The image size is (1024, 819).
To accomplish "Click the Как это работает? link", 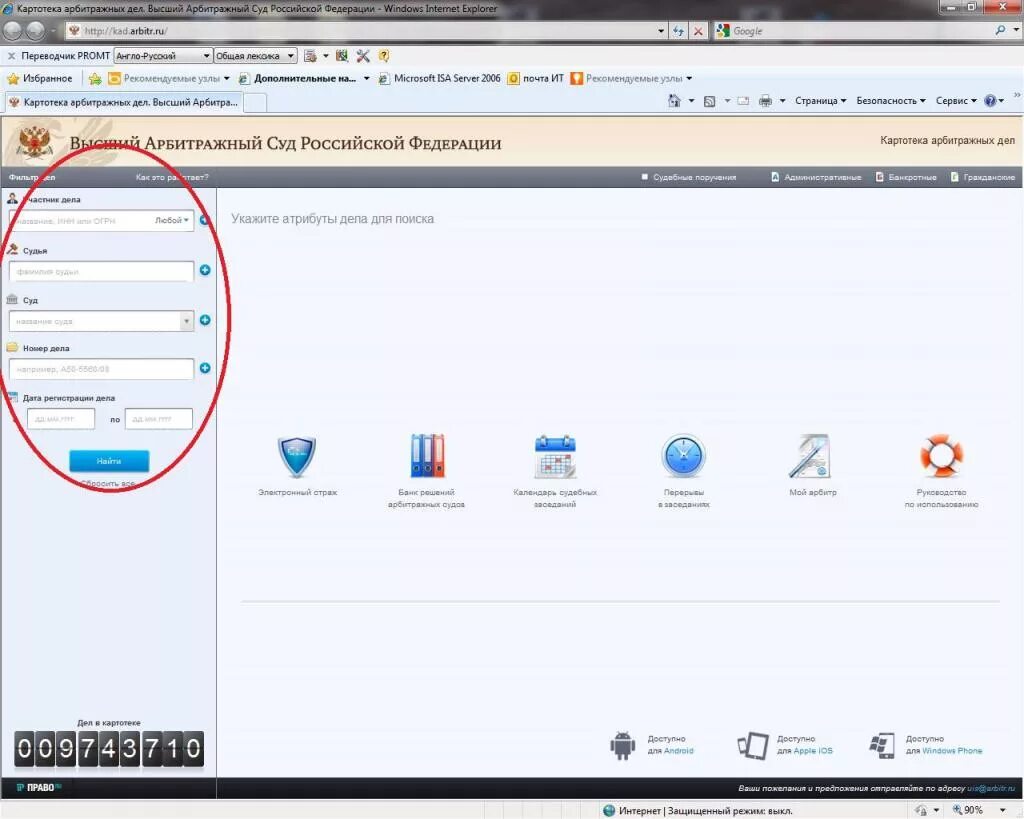I will [172, 177].
